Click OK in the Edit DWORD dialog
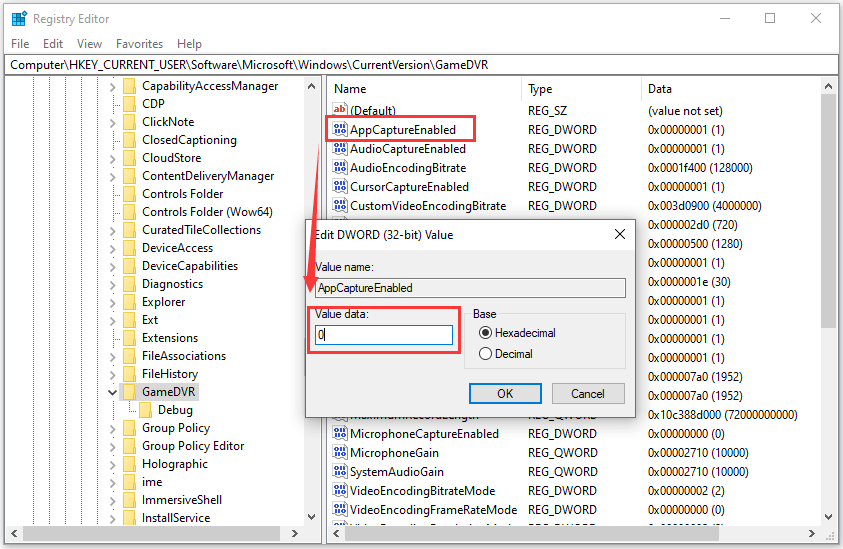The image size is (843, 549). (505, 393)
